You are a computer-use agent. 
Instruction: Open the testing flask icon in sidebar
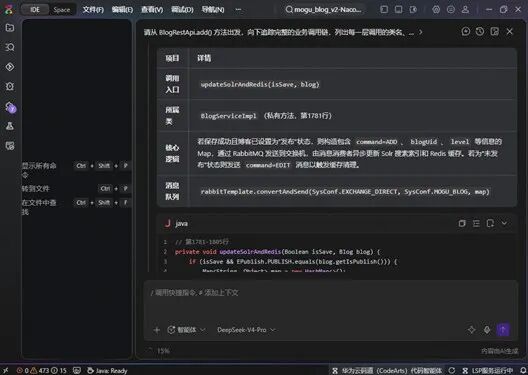click(x=10, y=126)
